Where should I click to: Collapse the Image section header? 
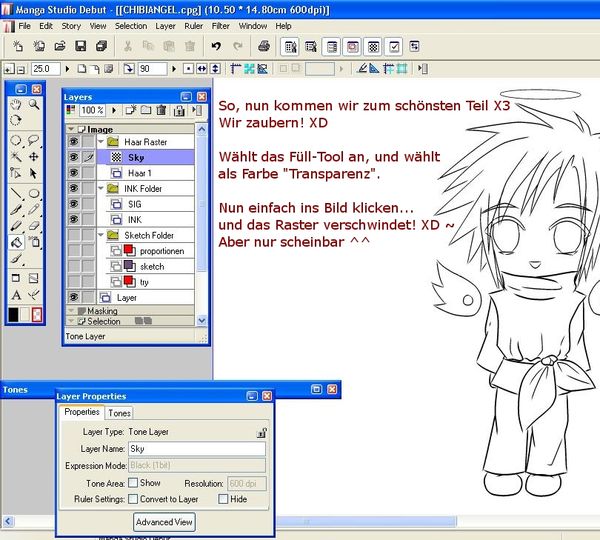coord(71,129)
